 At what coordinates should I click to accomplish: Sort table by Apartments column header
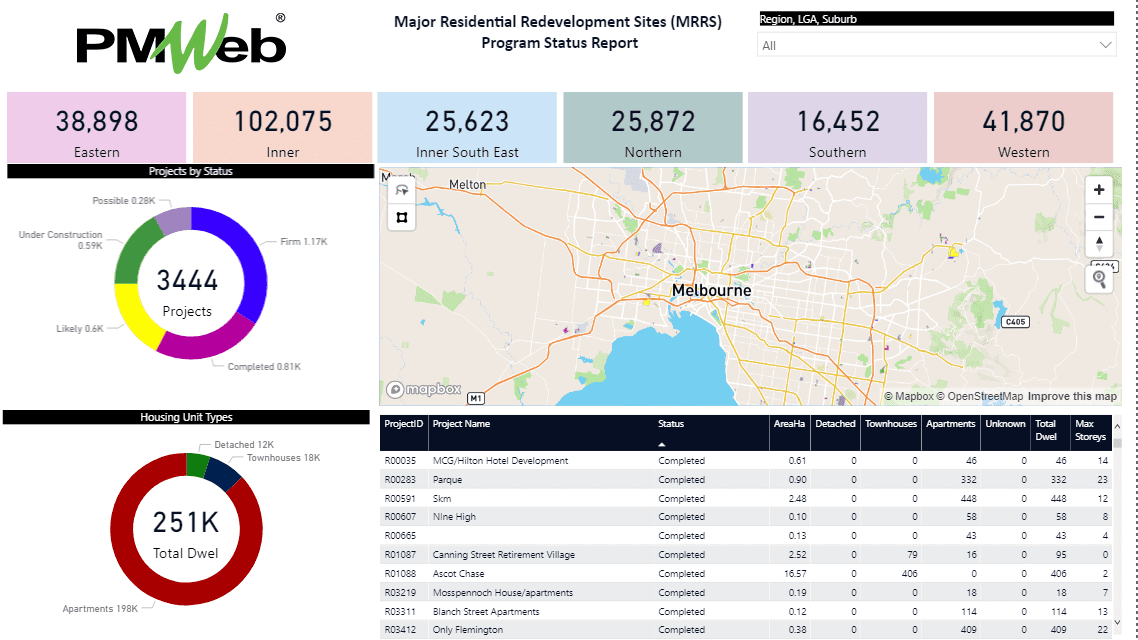pos(950,424)
